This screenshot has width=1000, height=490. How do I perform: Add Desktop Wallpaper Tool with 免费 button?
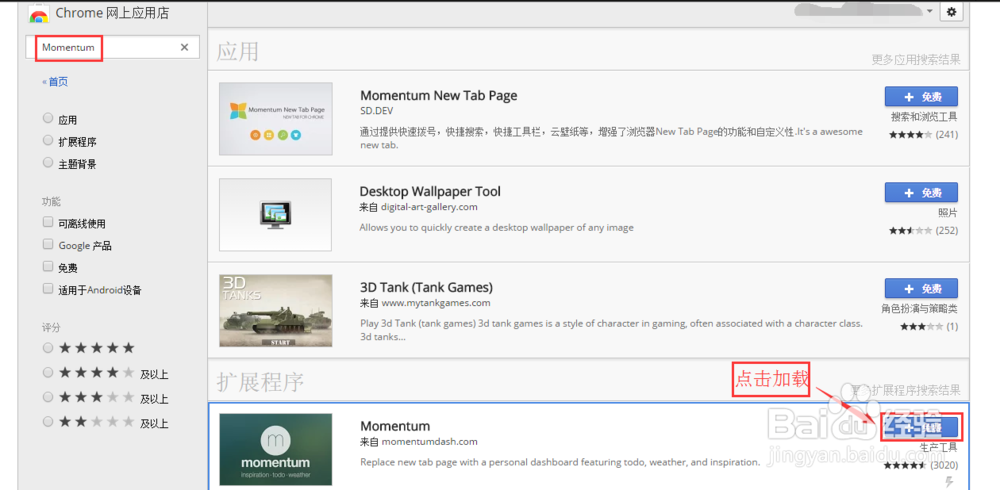[x=921, y=192]
